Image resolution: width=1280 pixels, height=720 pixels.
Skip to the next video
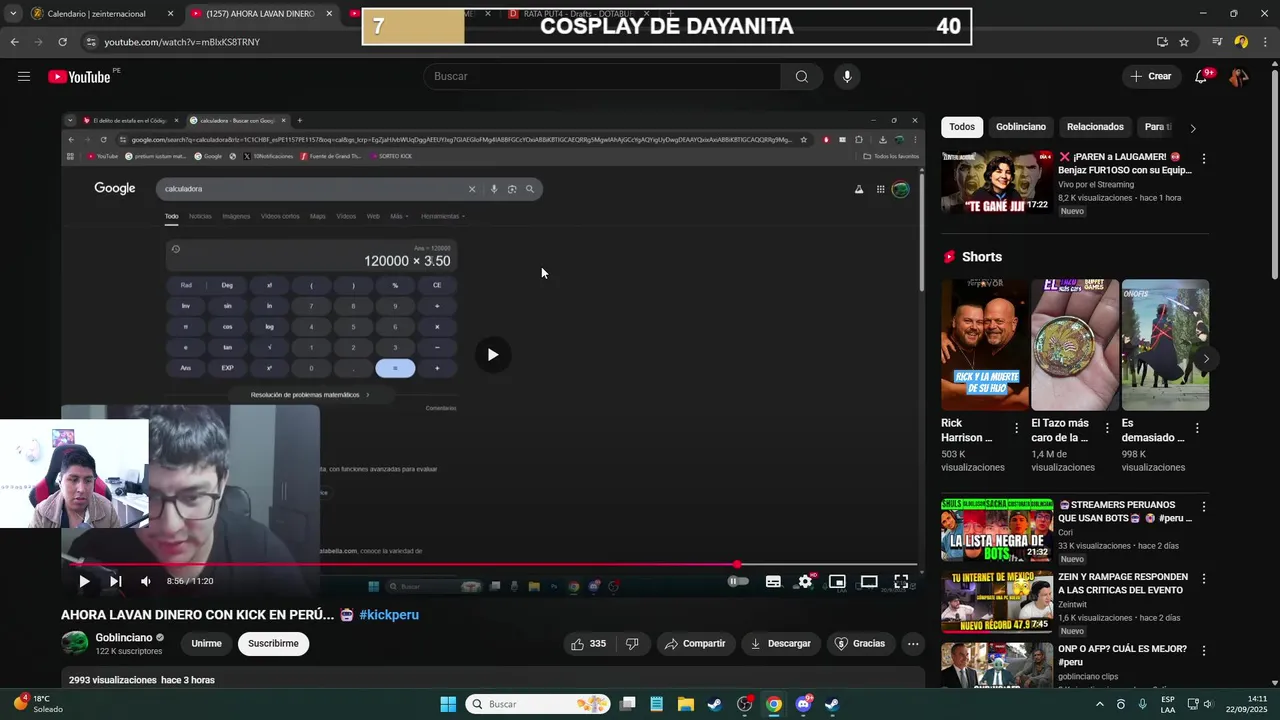tap(115, 581)
